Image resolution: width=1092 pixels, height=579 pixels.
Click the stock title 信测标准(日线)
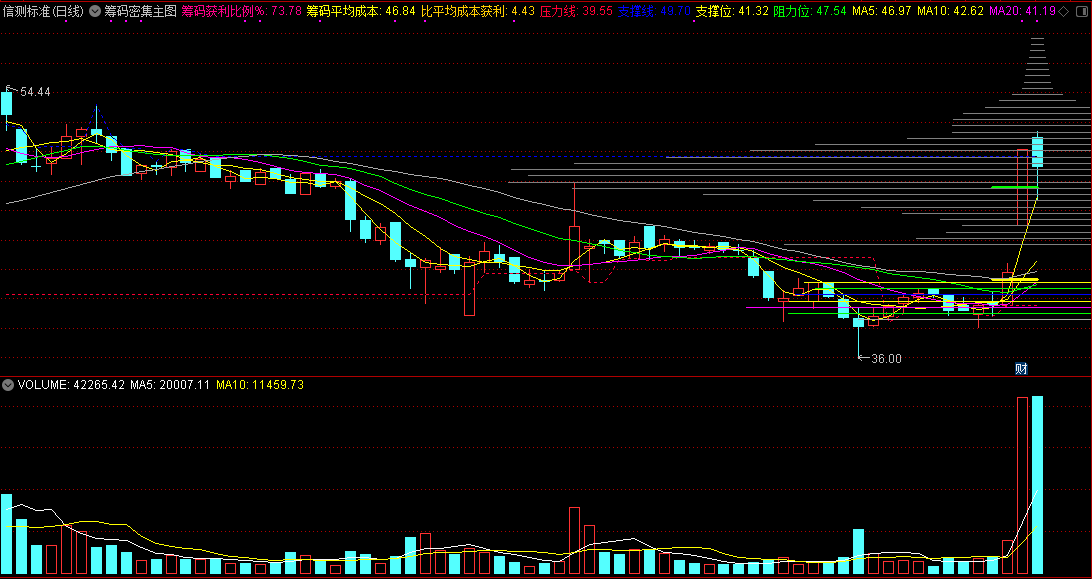43,11
